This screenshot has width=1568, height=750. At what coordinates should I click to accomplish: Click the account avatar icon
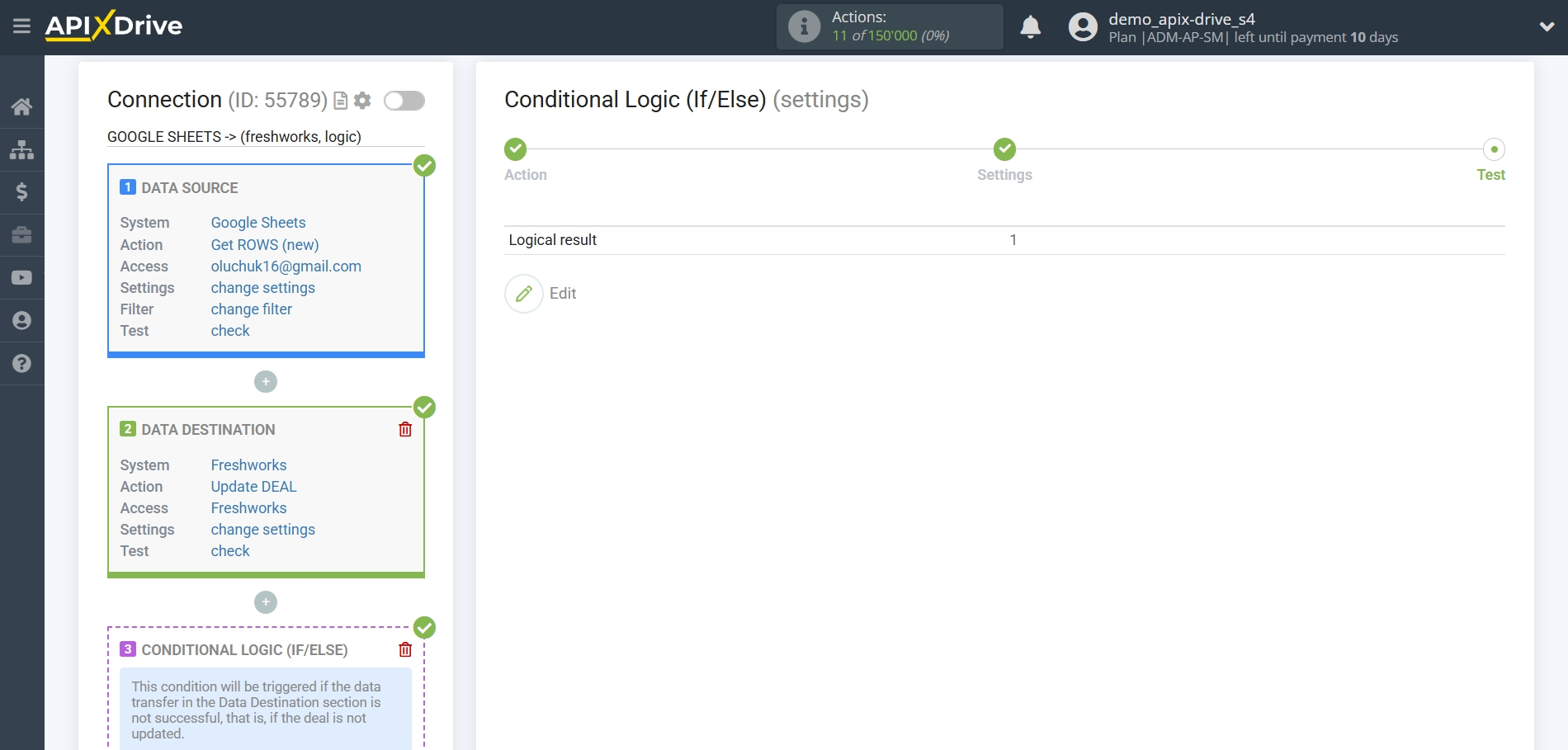click(1083, 27)
